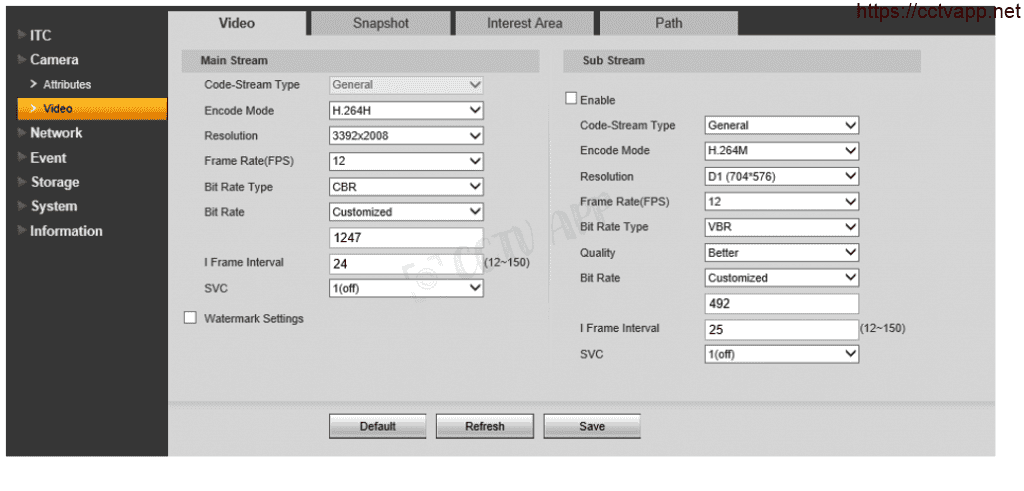This screenshot has width=1024, height=491.
Task: Enable the Sub Stream checkbox
Action: pos(572,99)
